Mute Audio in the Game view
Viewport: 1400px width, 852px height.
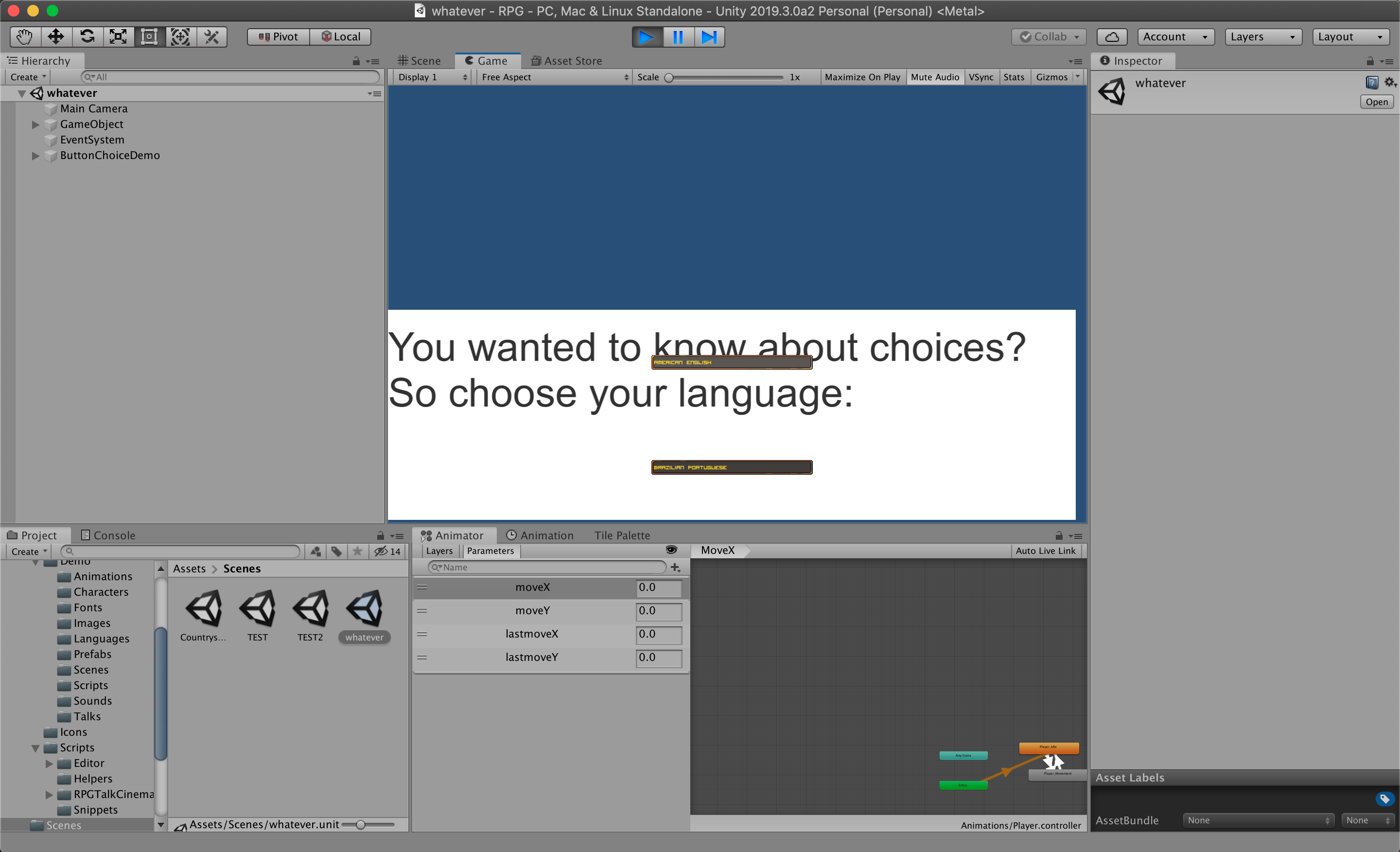pyautogui.click(x=935, y=77)
